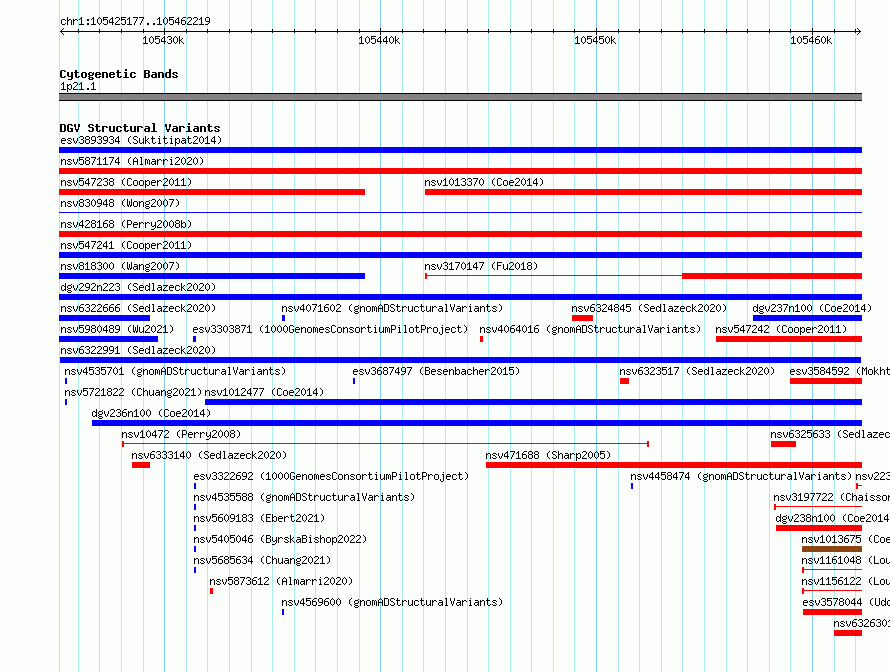
Task: Click the 105460k ruler tick label
Action: 811,40
